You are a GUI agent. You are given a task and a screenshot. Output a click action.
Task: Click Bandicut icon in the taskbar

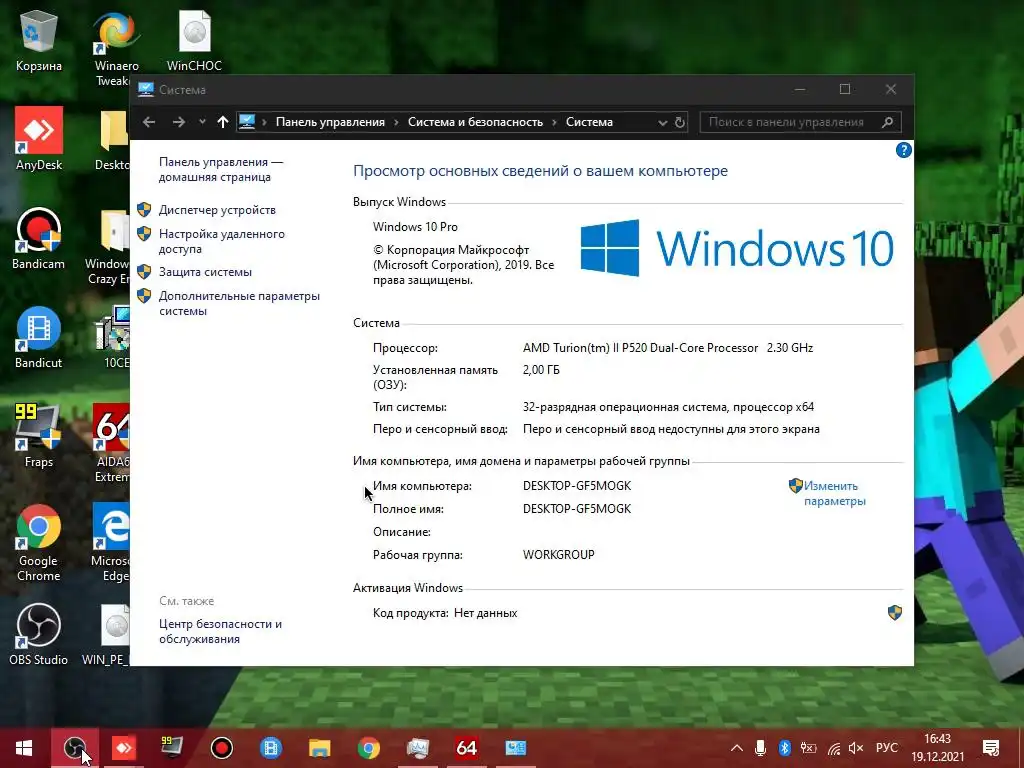click(x=270, y=748)
